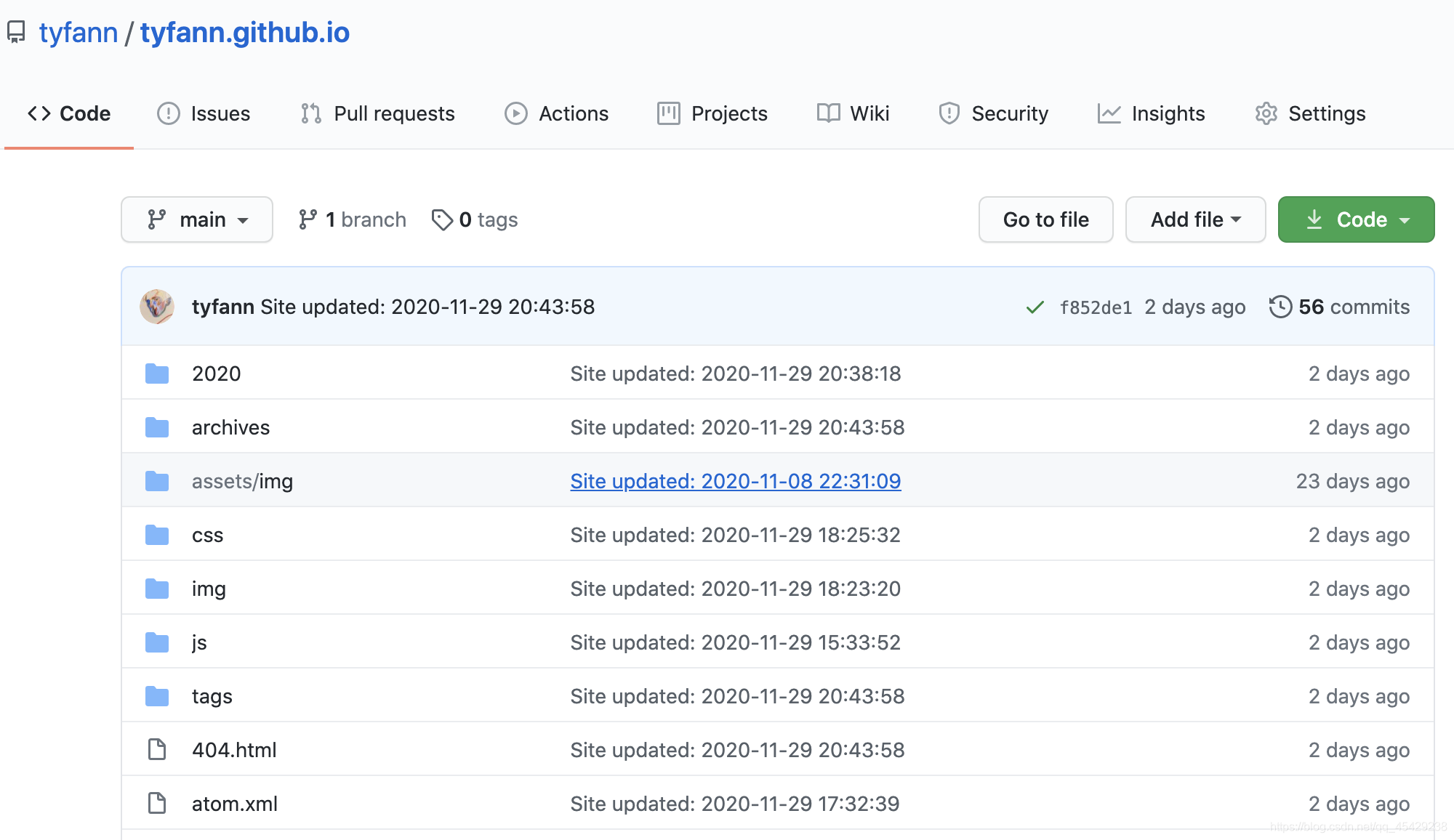Screen dimensions: 1454x840
Task: Click folder icon for tags row
Action: (x=157, y=696)
